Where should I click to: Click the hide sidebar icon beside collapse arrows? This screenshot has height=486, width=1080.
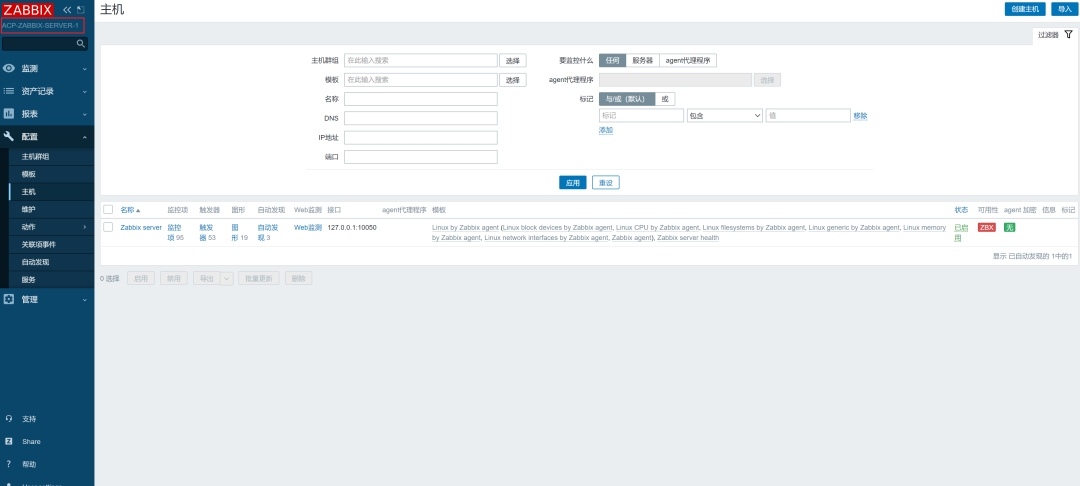(81, 10)
